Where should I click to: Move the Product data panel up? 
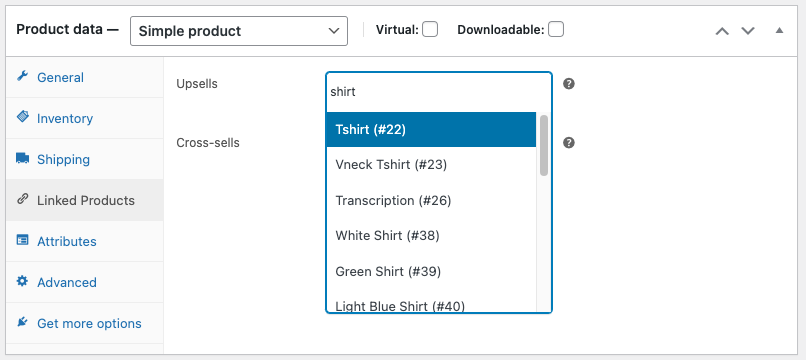point(722,31)
